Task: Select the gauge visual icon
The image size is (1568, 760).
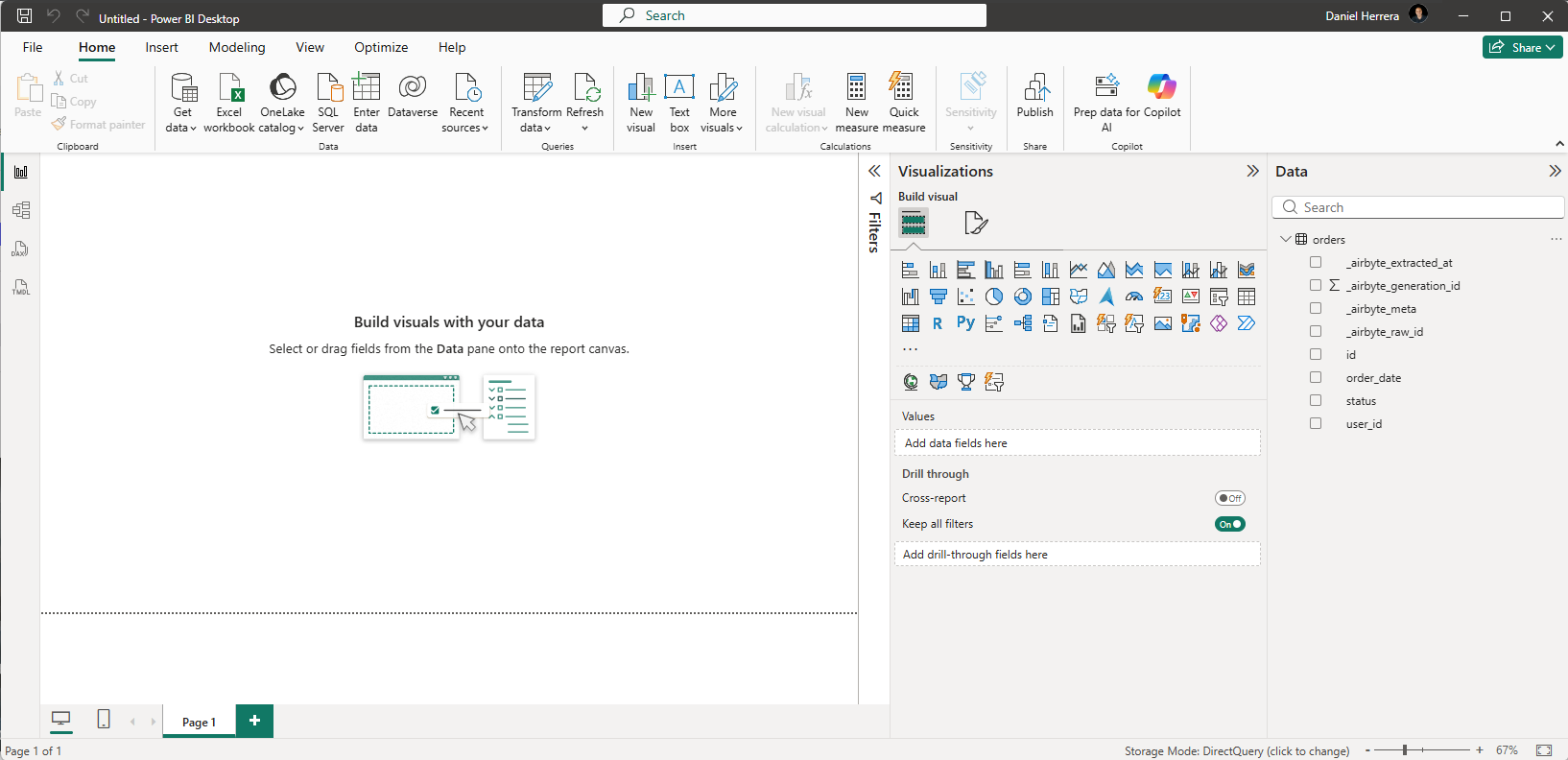Action: pyautogui.click(x=1134, y=297)
